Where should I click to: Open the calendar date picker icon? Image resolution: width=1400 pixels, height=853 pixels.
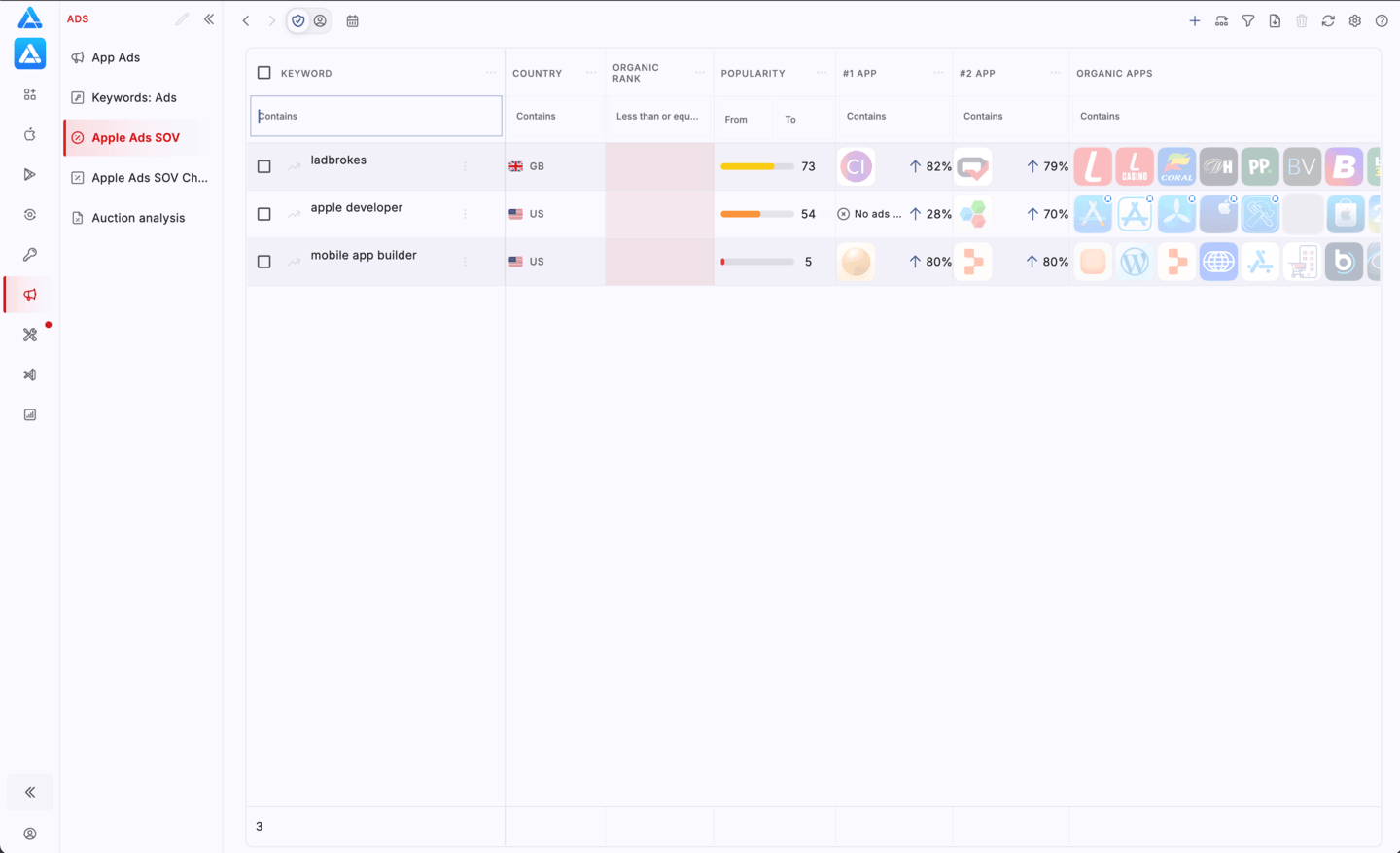click(352, 20)
